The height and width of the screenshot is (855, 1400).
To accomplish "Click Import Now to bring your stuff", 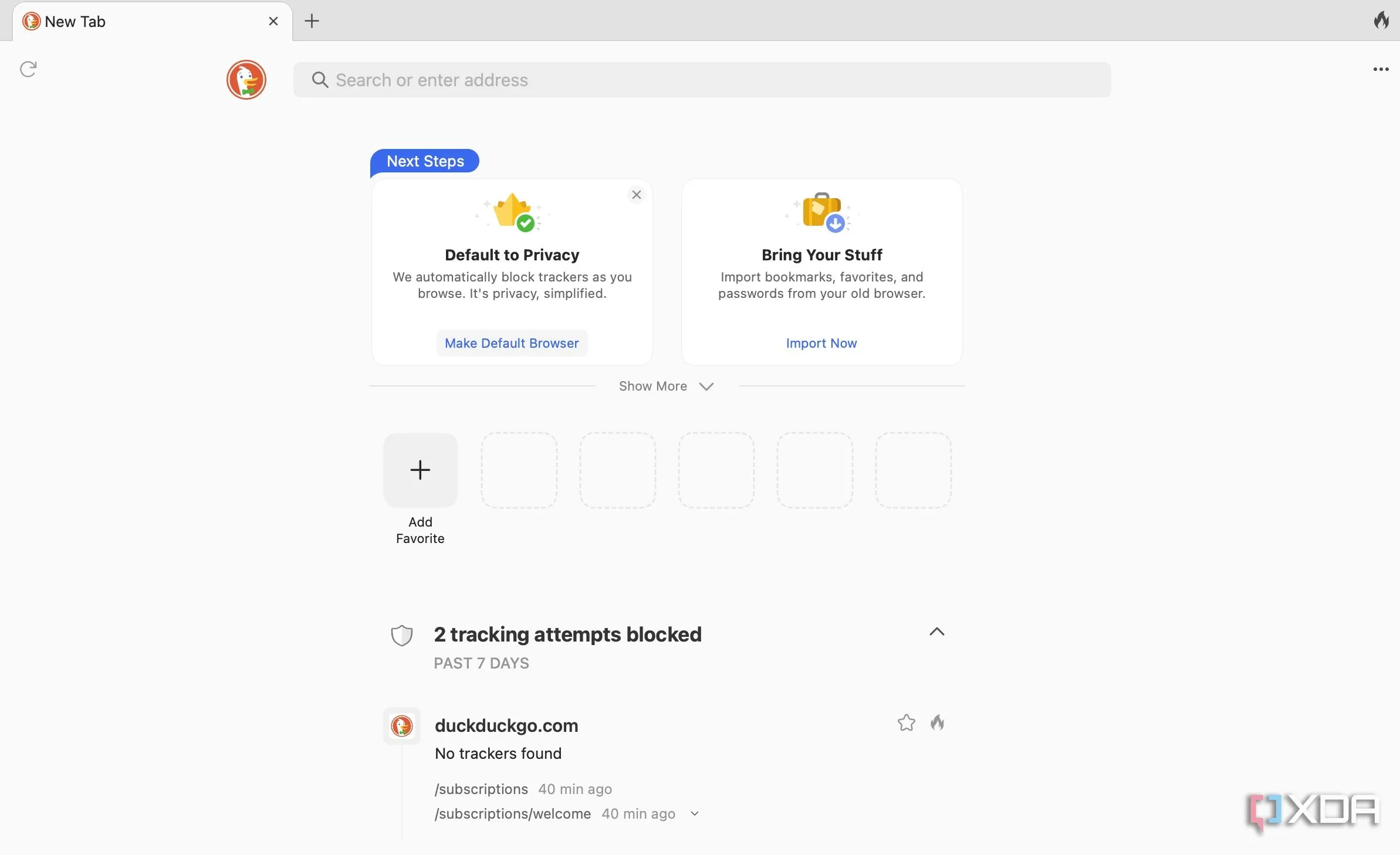I will (x=821, y=343).
